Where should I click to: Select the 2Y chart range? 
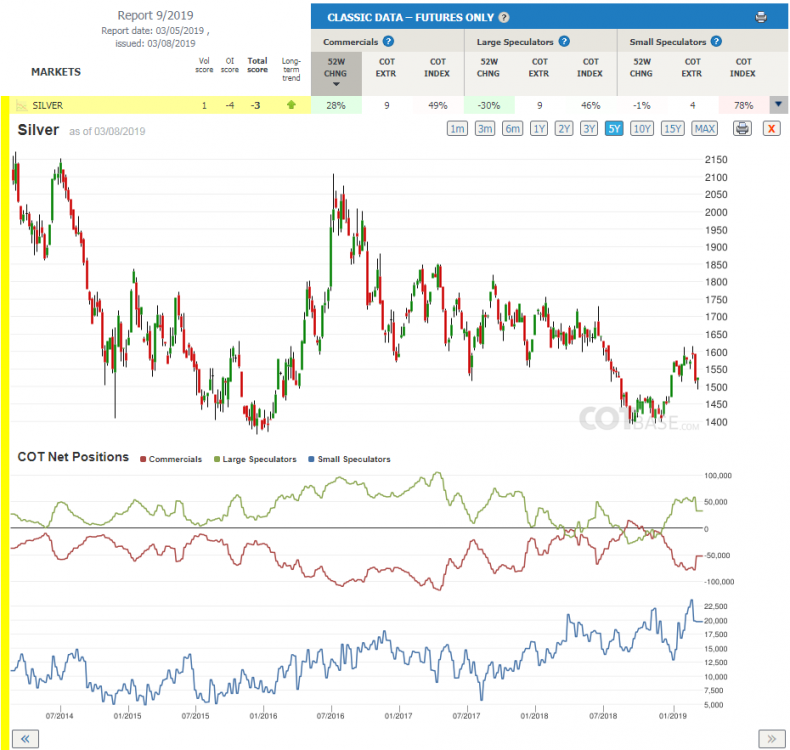(x=564, y=129)
